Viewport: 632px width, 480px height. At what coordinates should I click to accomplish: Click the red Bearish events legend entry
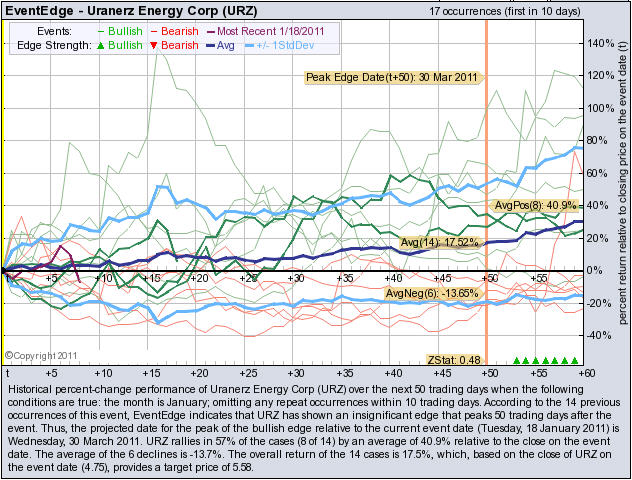175,31
